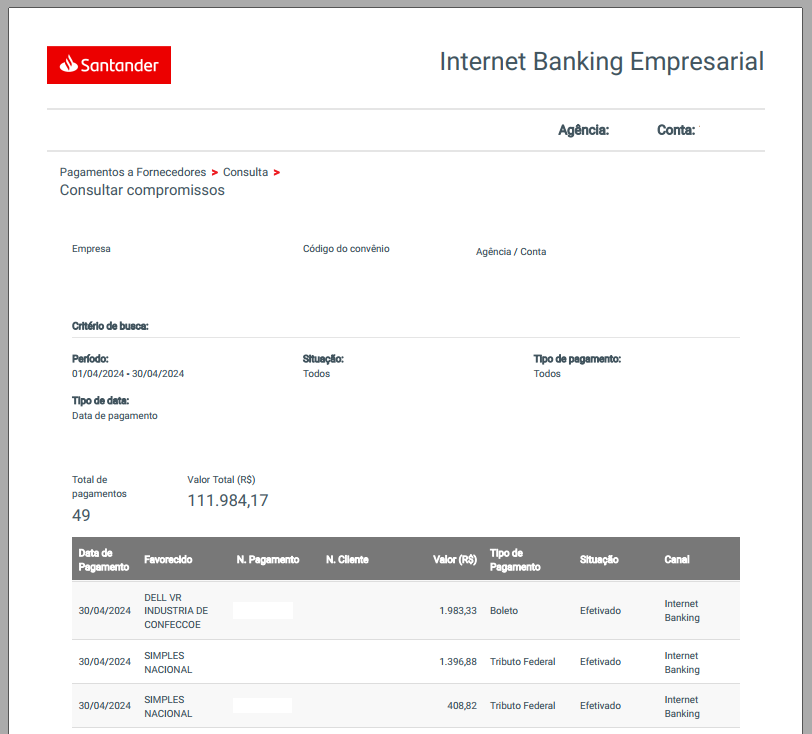Open Pagamentos a Fornecedores breadcrumb
The height and width of the screenshot is (734, 812).
pyautogui.click(x=133, y=172)
